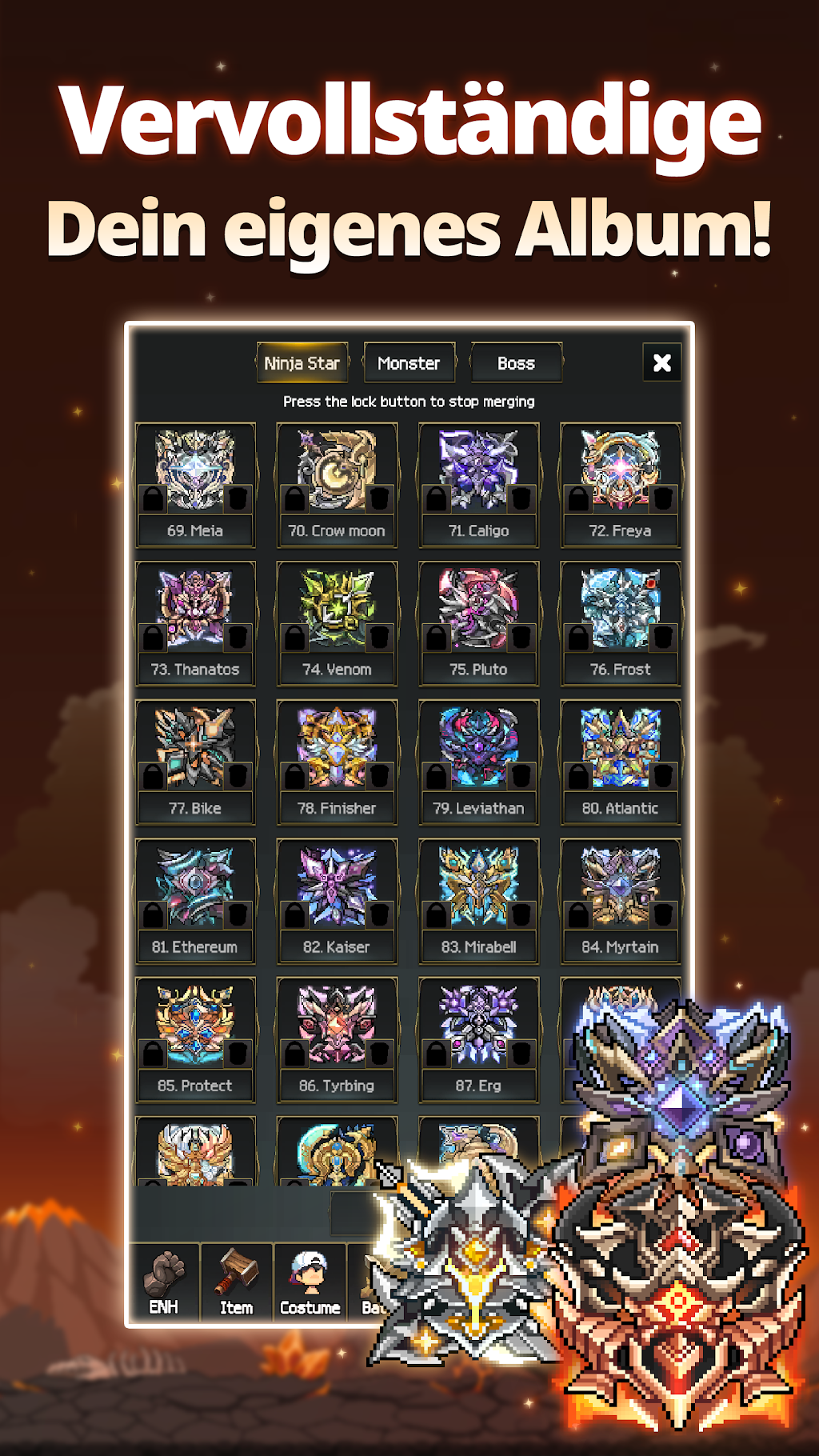Open the Item hammer menu
This screenshot has height=1456, width=819.
click(x=237, y=1283)
